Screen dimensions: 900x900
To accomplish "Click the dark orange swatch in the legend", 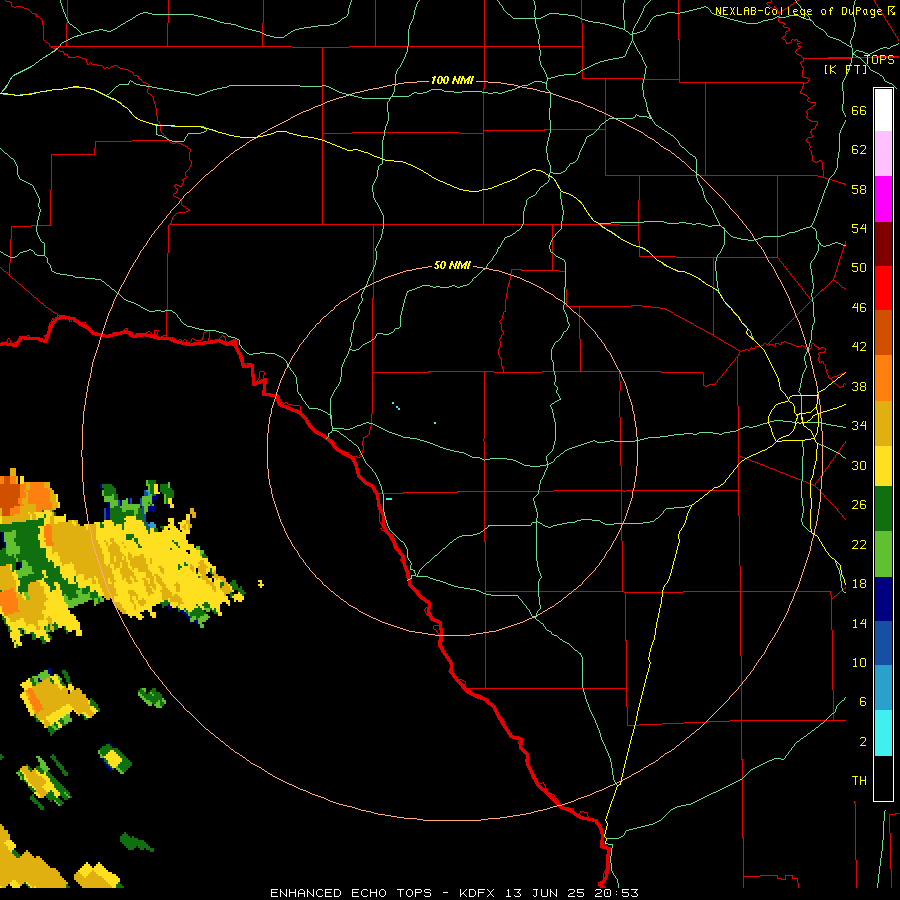I will (883, 332).
